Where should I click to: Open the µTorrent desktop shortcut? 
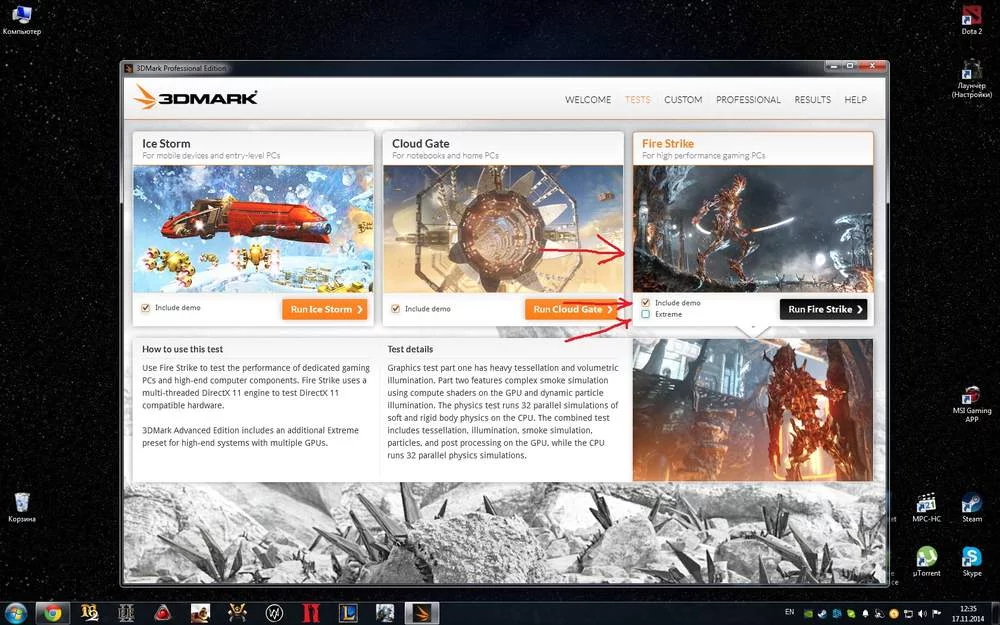(926, 561)
